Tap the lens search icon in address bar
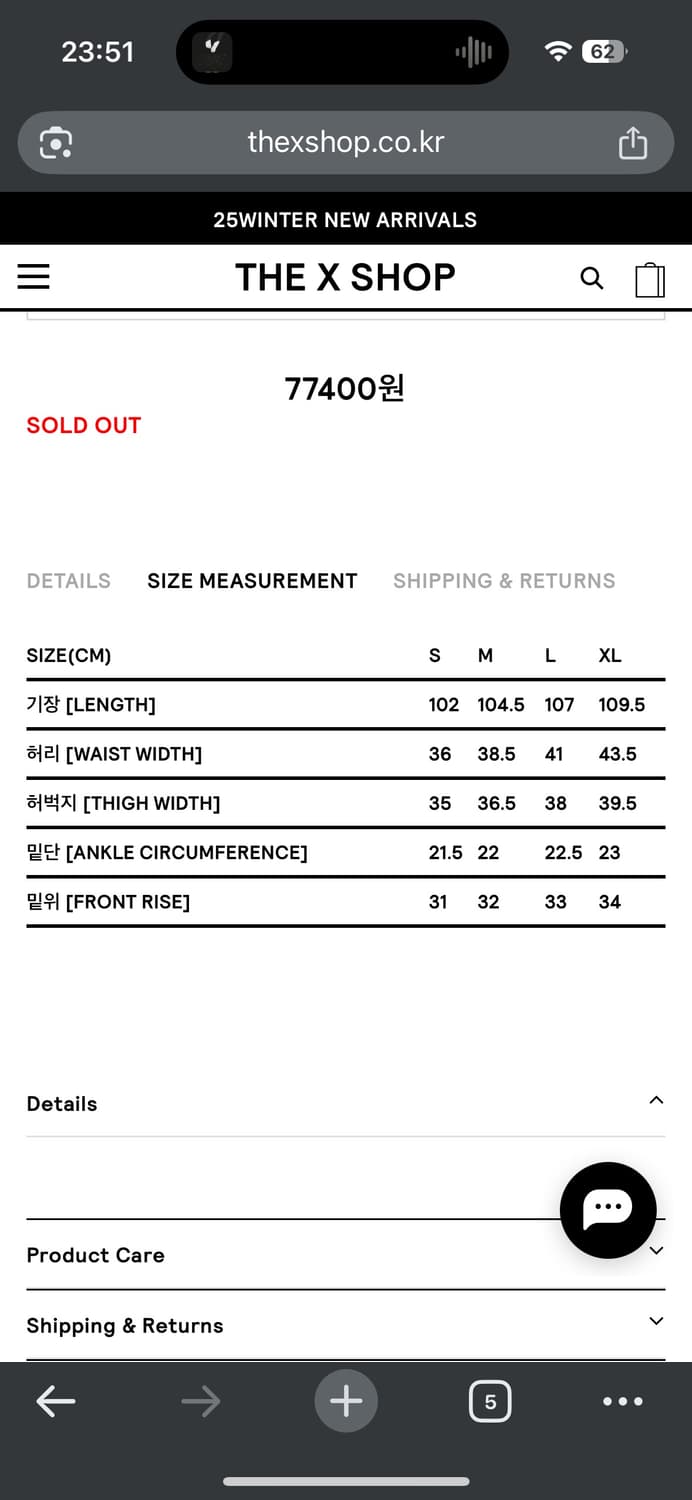Viewport: 692px width, 1500px height. 56,143
